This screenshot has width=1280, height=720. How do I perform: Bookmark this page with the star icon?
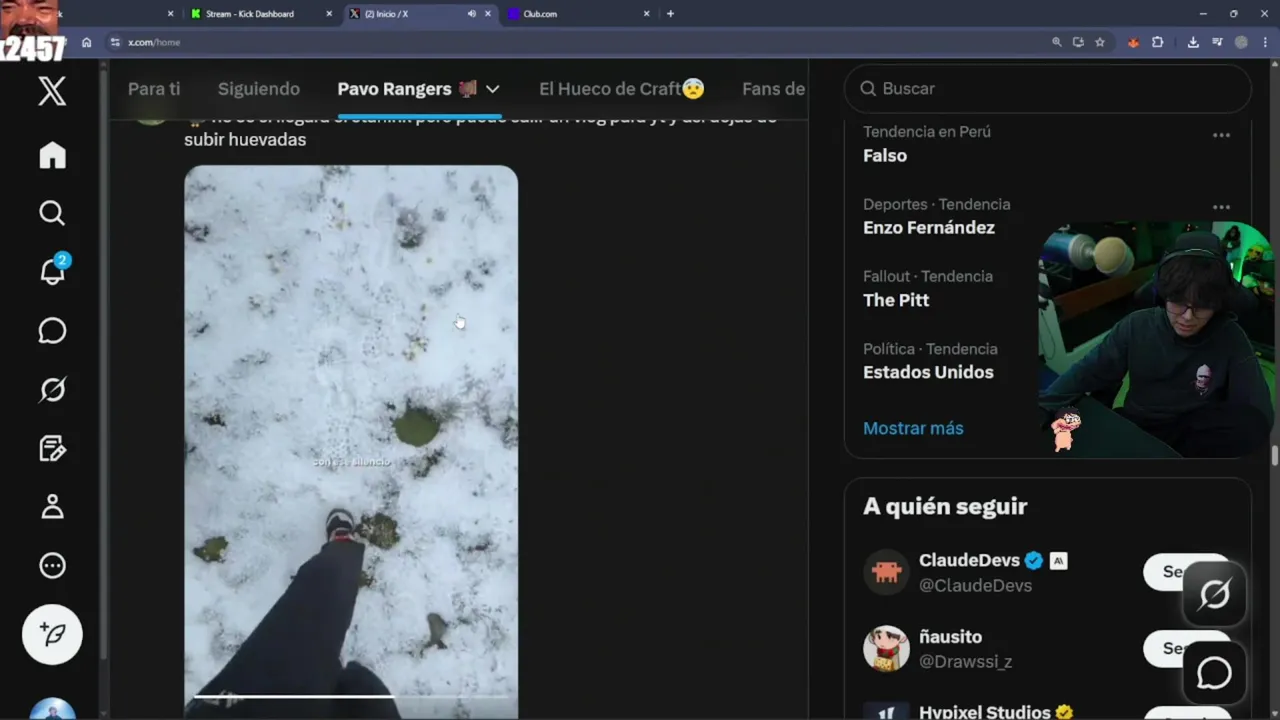[x=1100, y=42]
